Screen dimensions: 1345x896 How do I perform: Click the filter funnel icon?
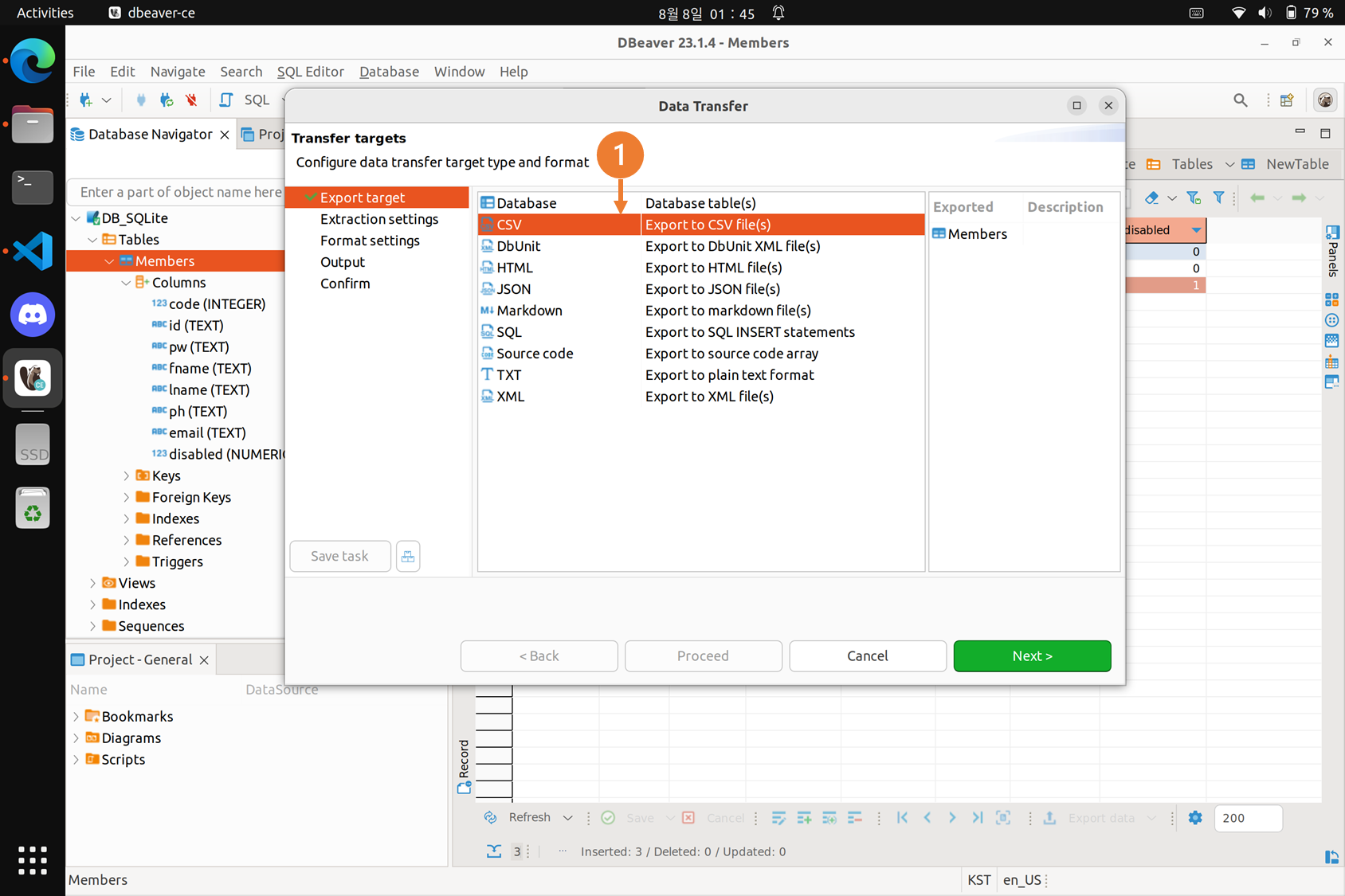(x=1218, y=198)
